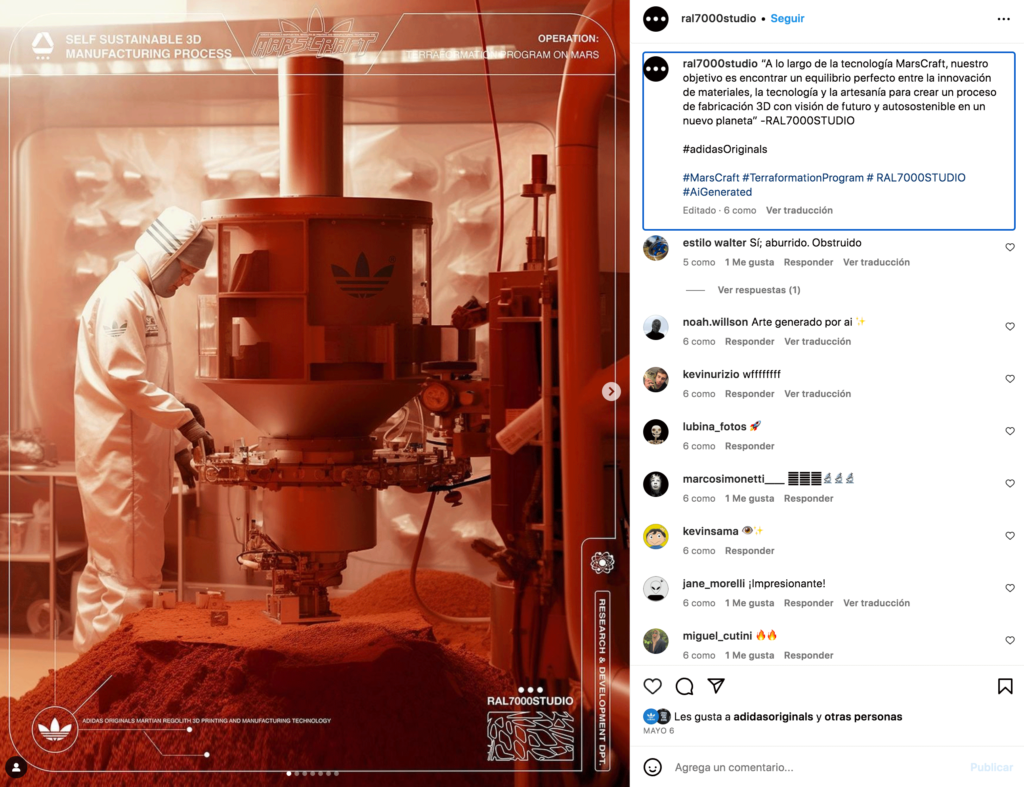The width and height of the screenshot is (1024, 787).
Task: Expand translation of the post caption
Action: 799,210
